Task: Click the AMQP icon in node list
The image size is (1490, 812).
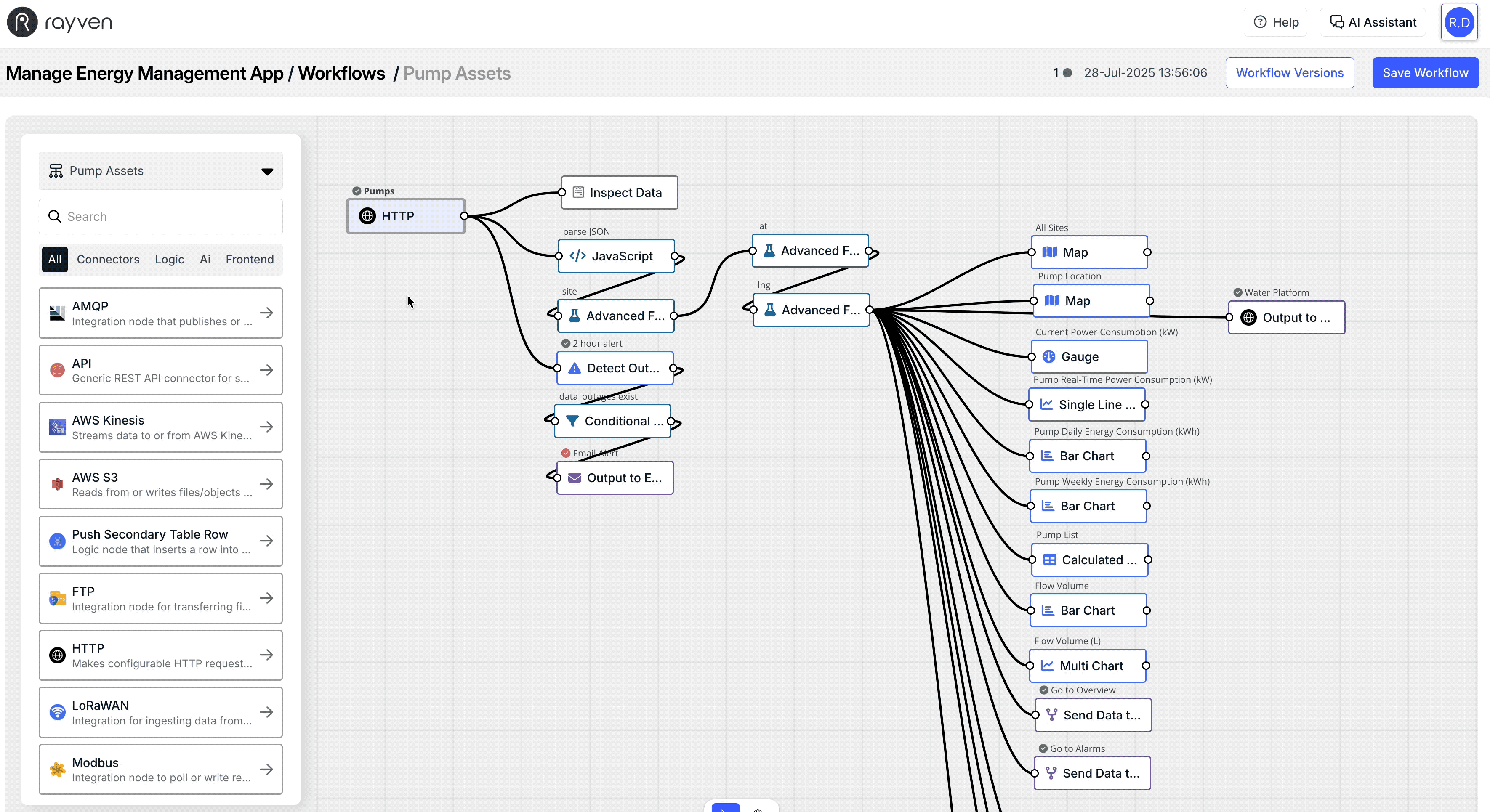Action: (x=57, y=313)
